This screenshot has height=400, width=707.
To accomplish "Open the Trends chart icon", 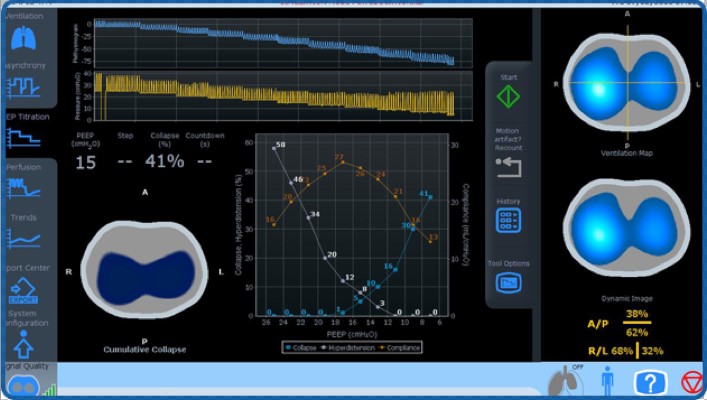I will [x=22, y=238].
